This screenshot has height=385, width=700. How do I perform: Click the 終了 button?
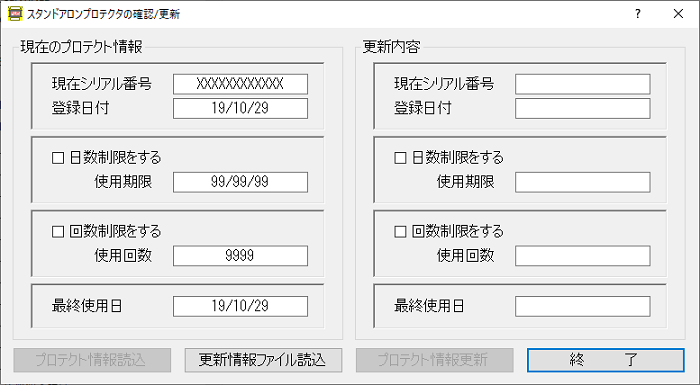(605, 360)
